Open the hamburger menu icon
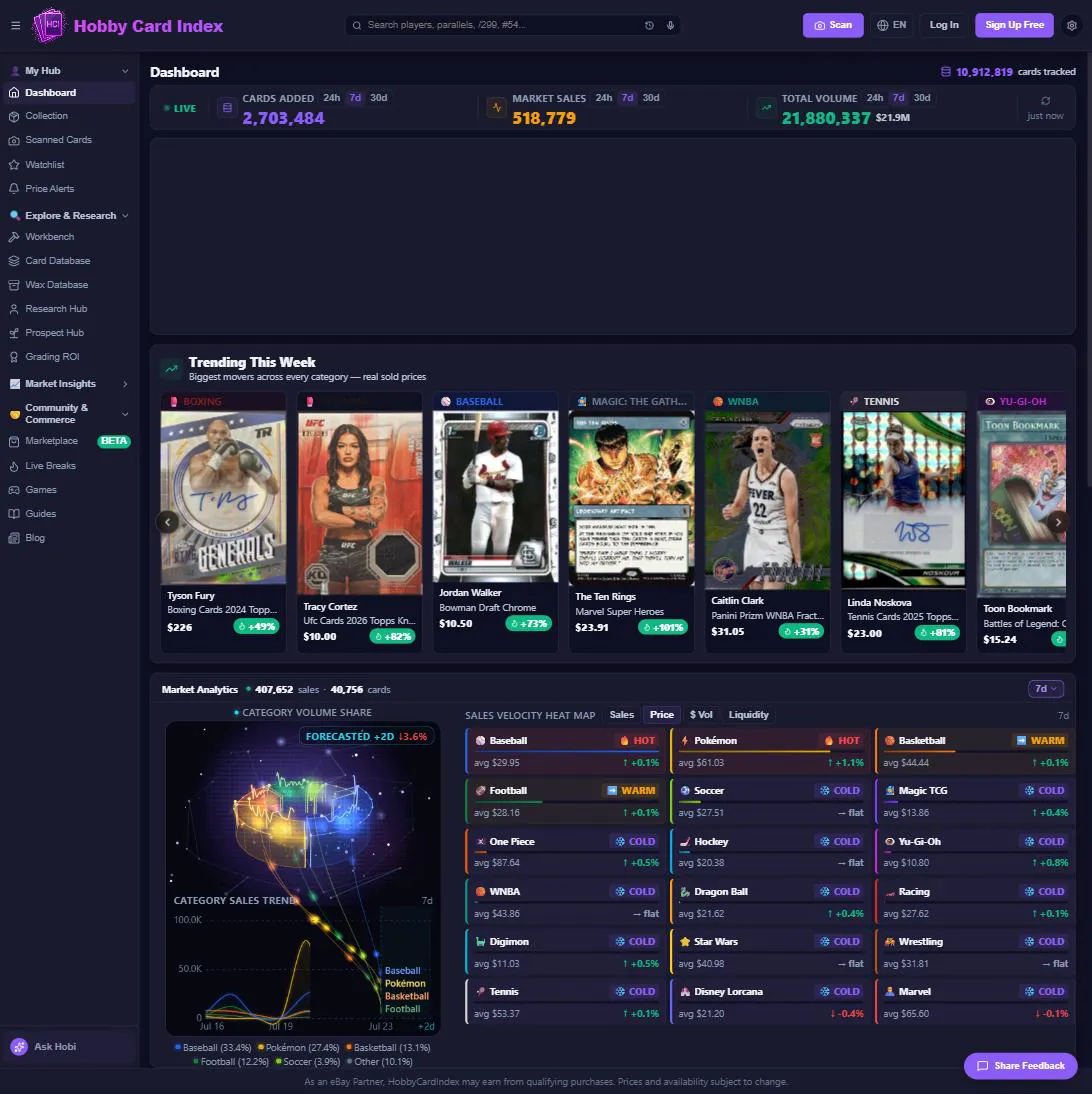This screenshot has height=1094, width=1092. pos(15,26)
